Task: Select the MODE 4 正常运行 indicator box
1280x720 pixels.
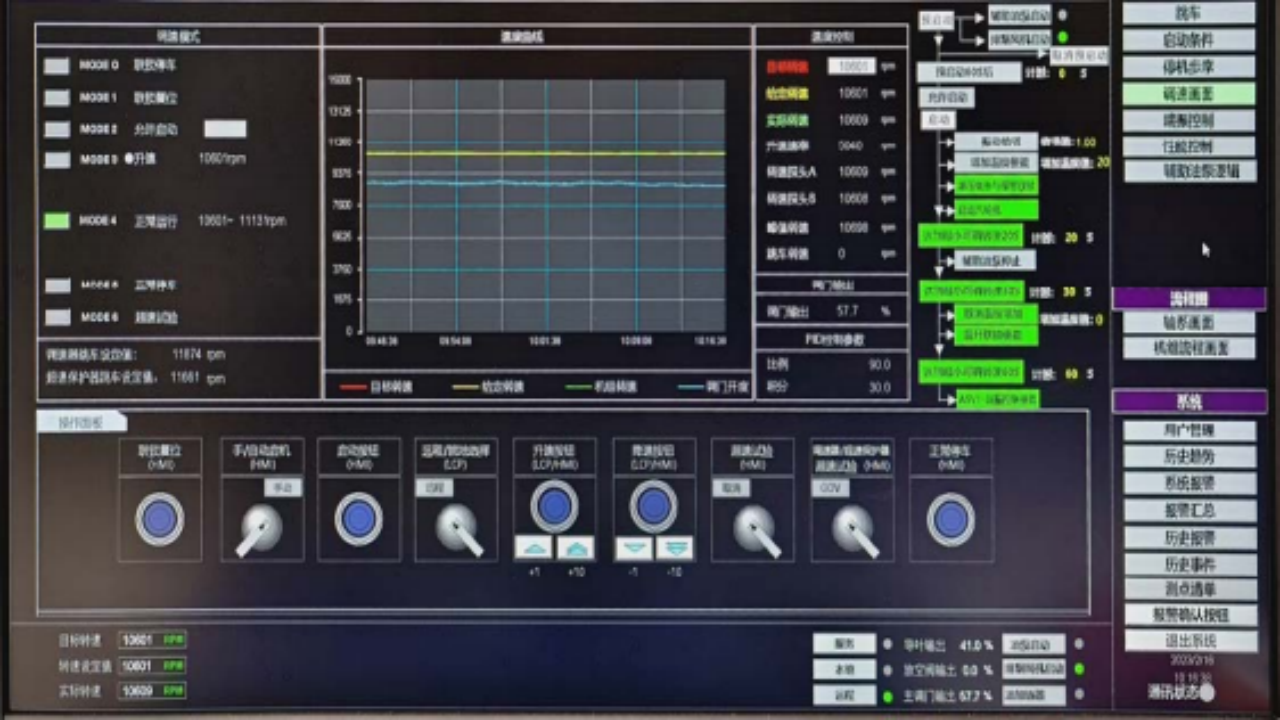Action: (x=57, y=221)
